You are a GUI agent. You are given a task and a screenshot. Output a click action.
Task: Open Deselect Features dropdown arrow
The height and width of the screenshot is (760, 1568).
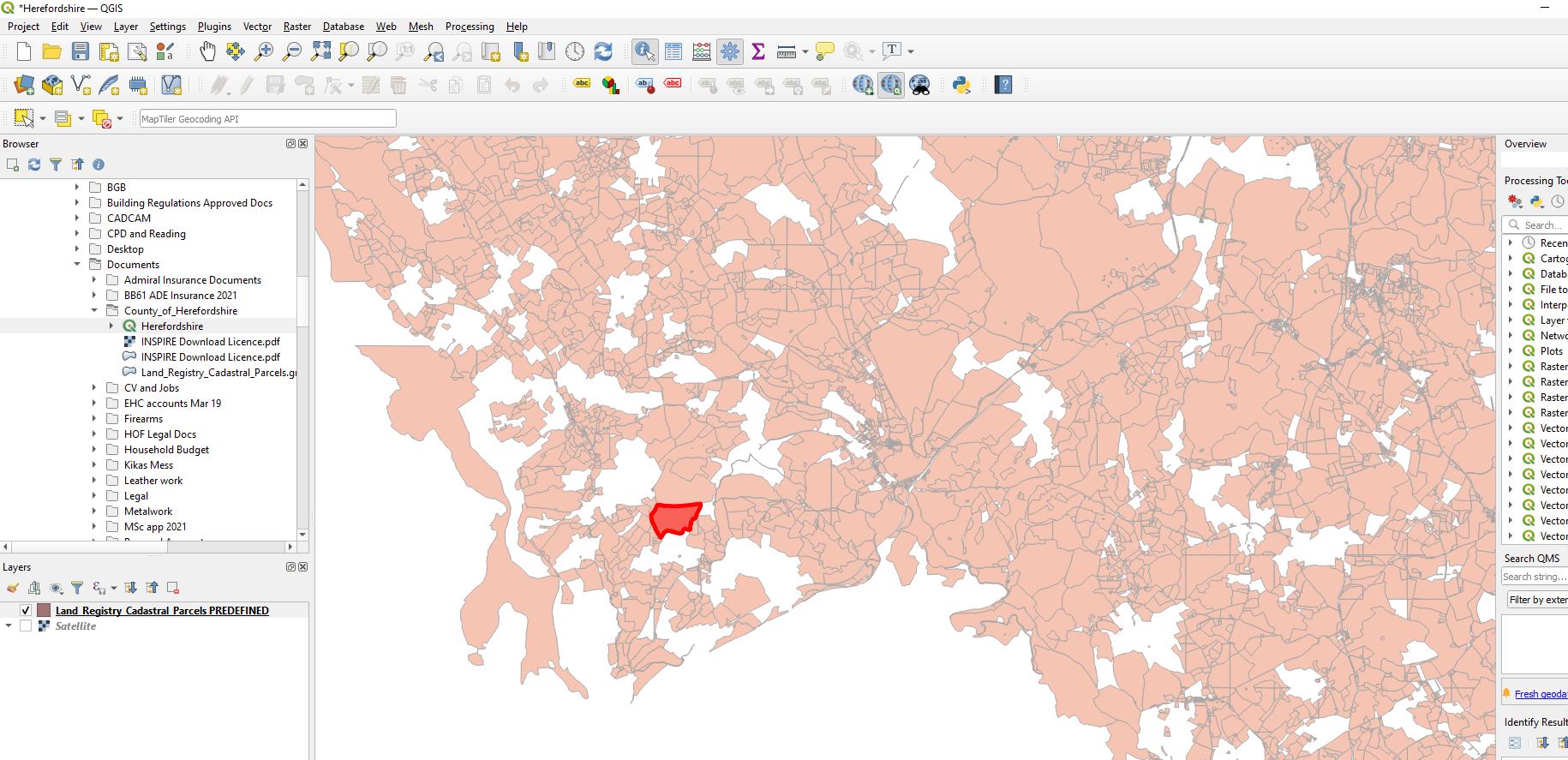(120, 119)
